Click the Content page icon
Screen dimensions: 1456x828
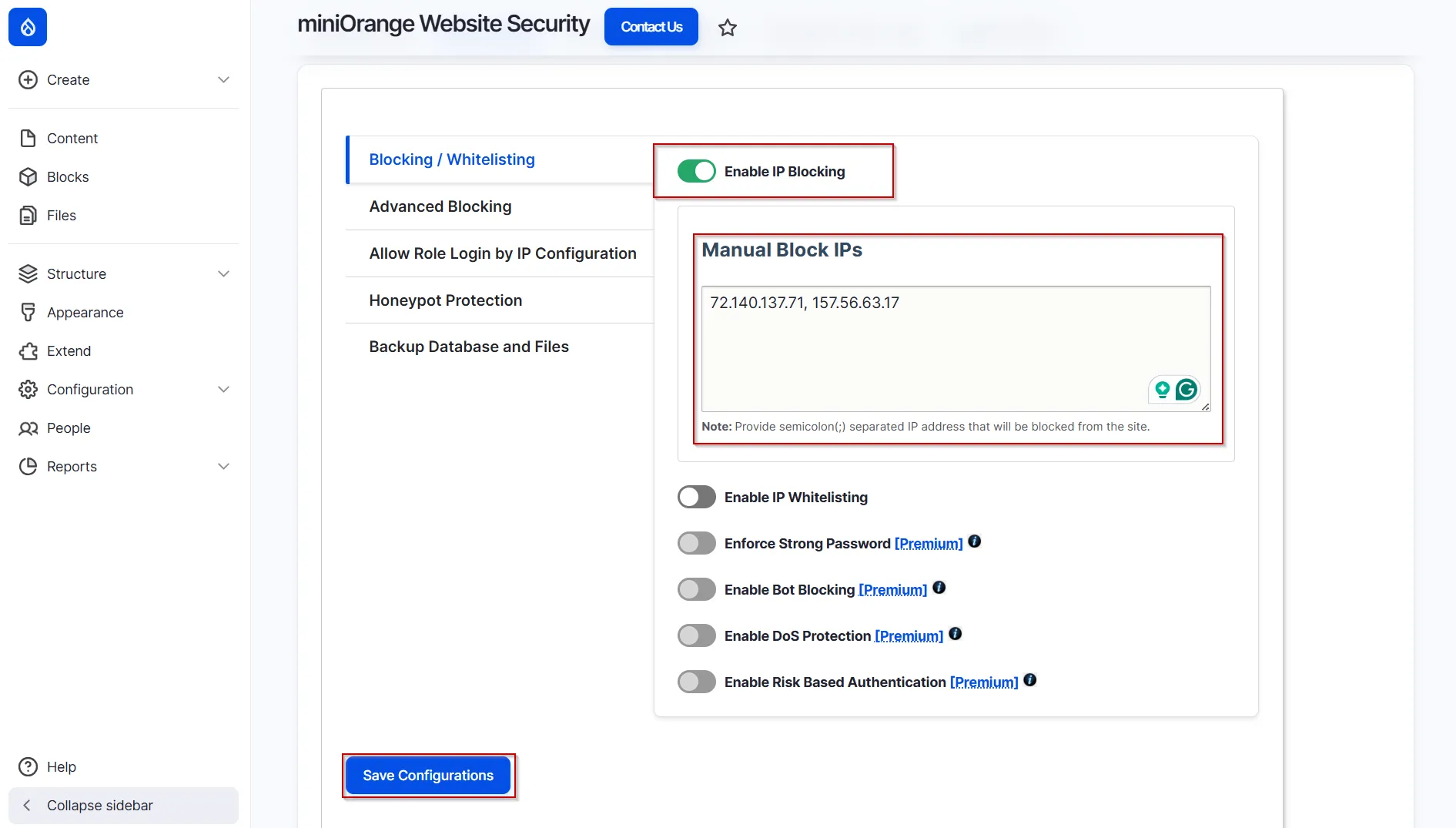[x=28, y=139]
